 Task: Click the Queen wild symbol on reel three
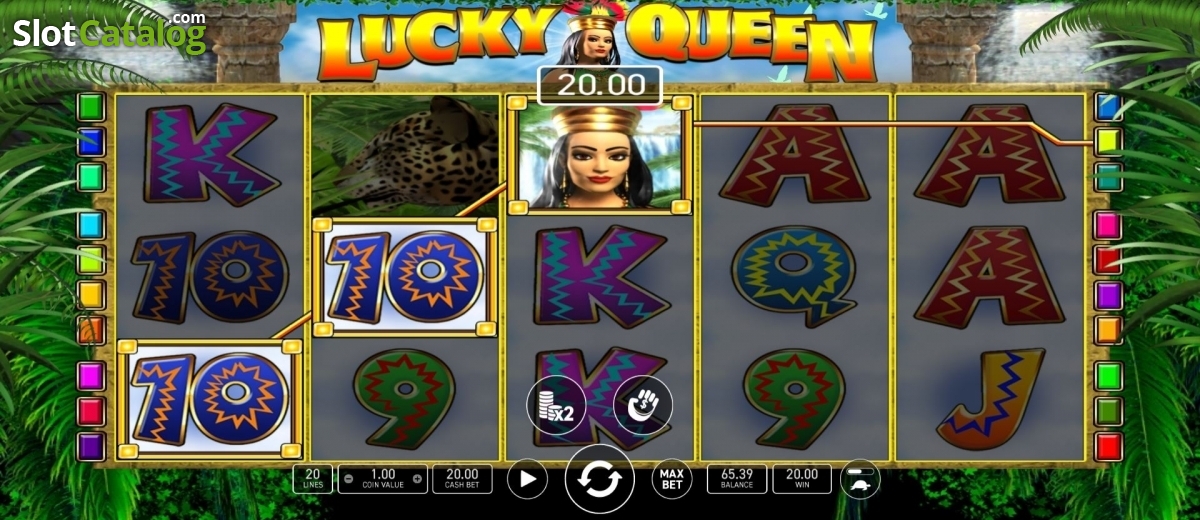point(600,156)
